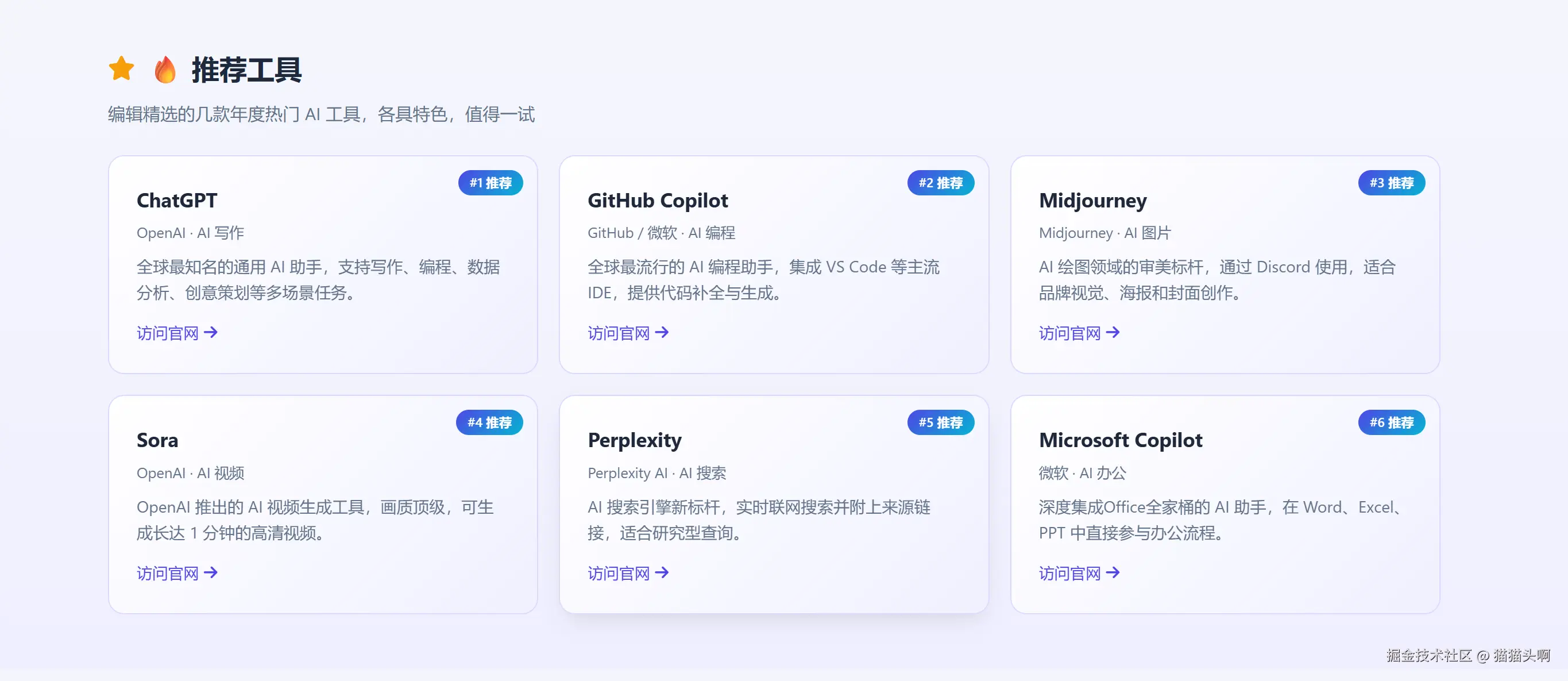Click the gold star icon beside 推荐工具
1568x681 pixels.
pos(122,69)
